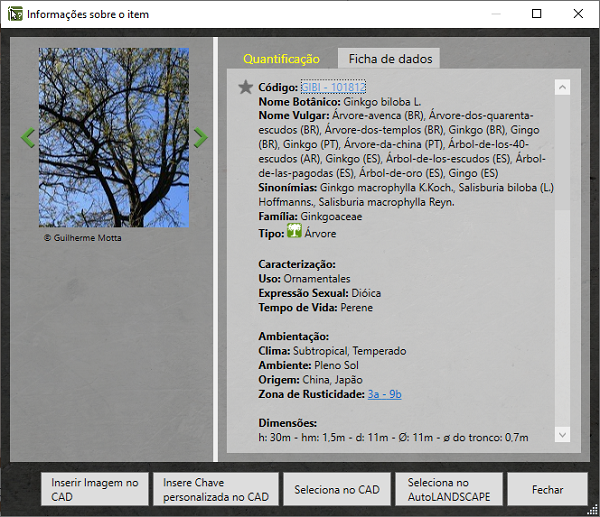This screenshot has height=517, width=600.
Task: Switch to the Quantificação tab
Action: (281, 59)
